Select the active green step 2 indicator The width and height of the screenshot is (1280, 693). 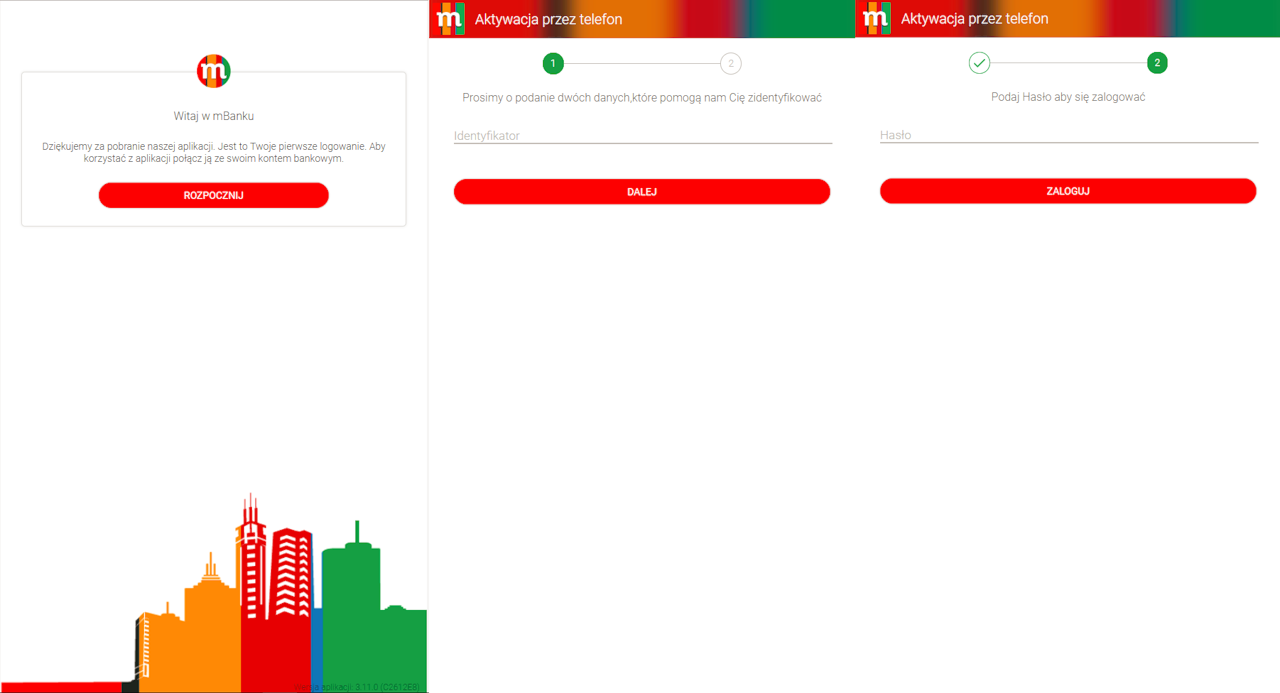pyautogui.click(x=1157, y=62)
